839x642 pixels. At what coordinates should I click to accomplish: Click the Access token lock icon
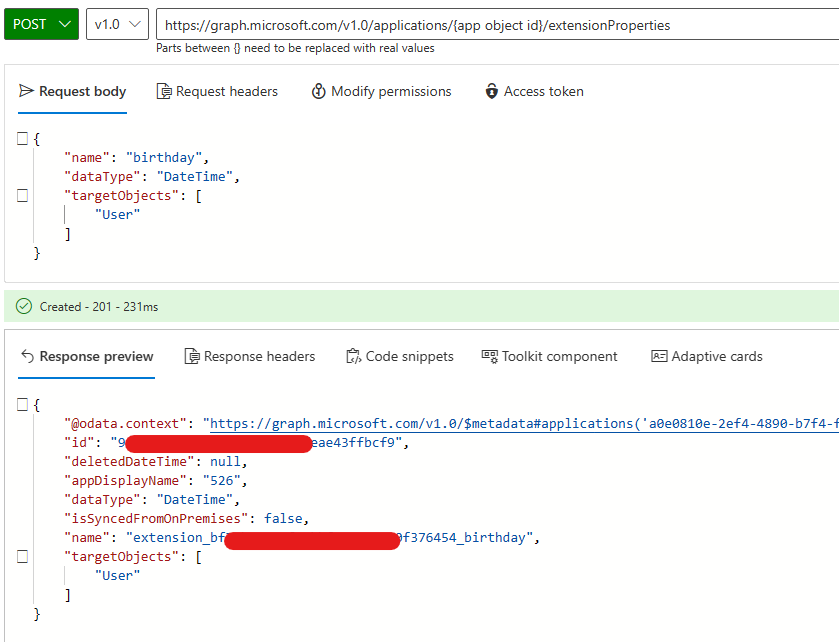491,91
